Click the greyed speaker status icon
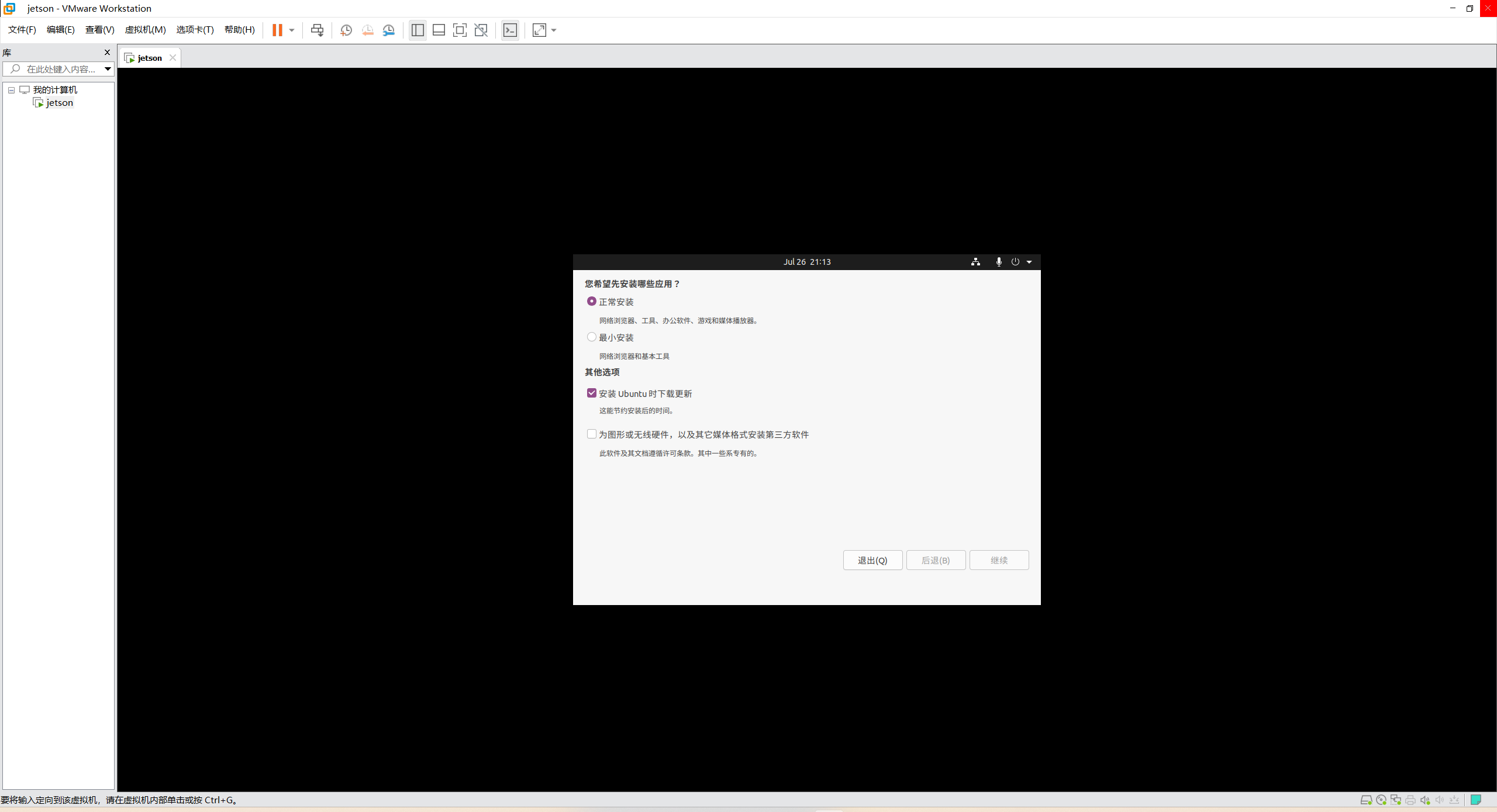 (1440, 800)
